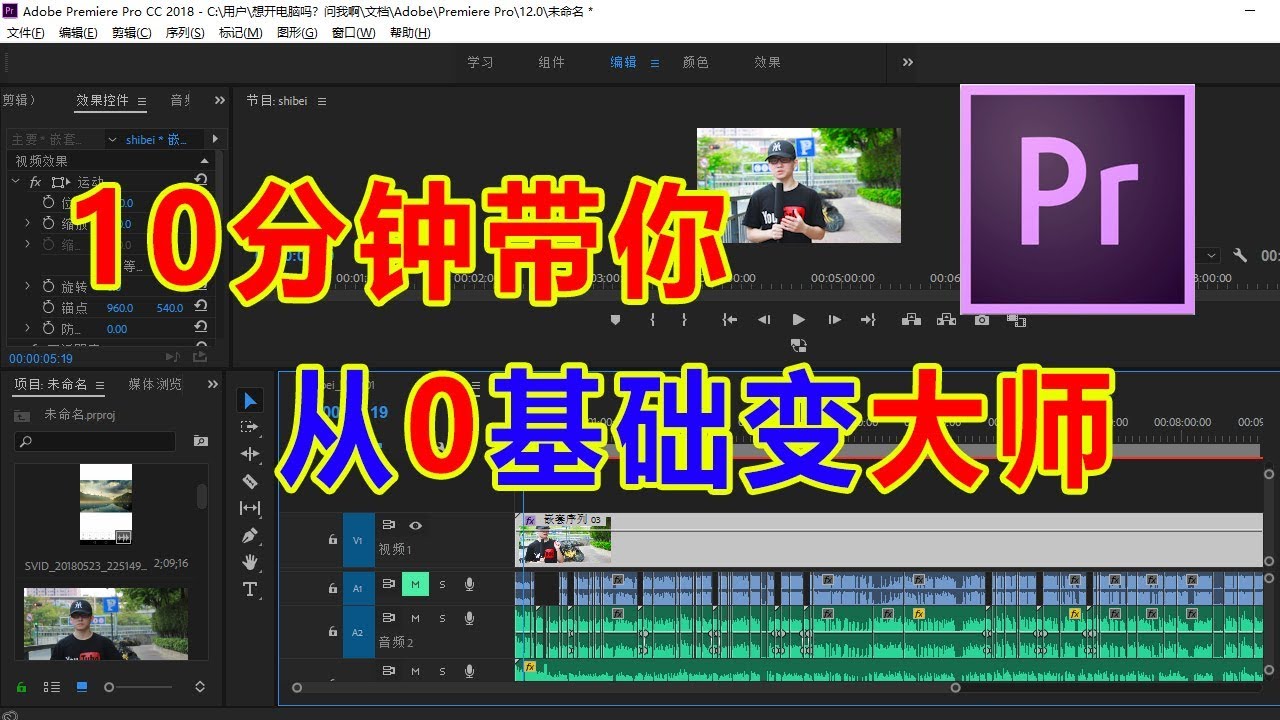
Task: Click the Mark In button
Action: click(653, 320)
